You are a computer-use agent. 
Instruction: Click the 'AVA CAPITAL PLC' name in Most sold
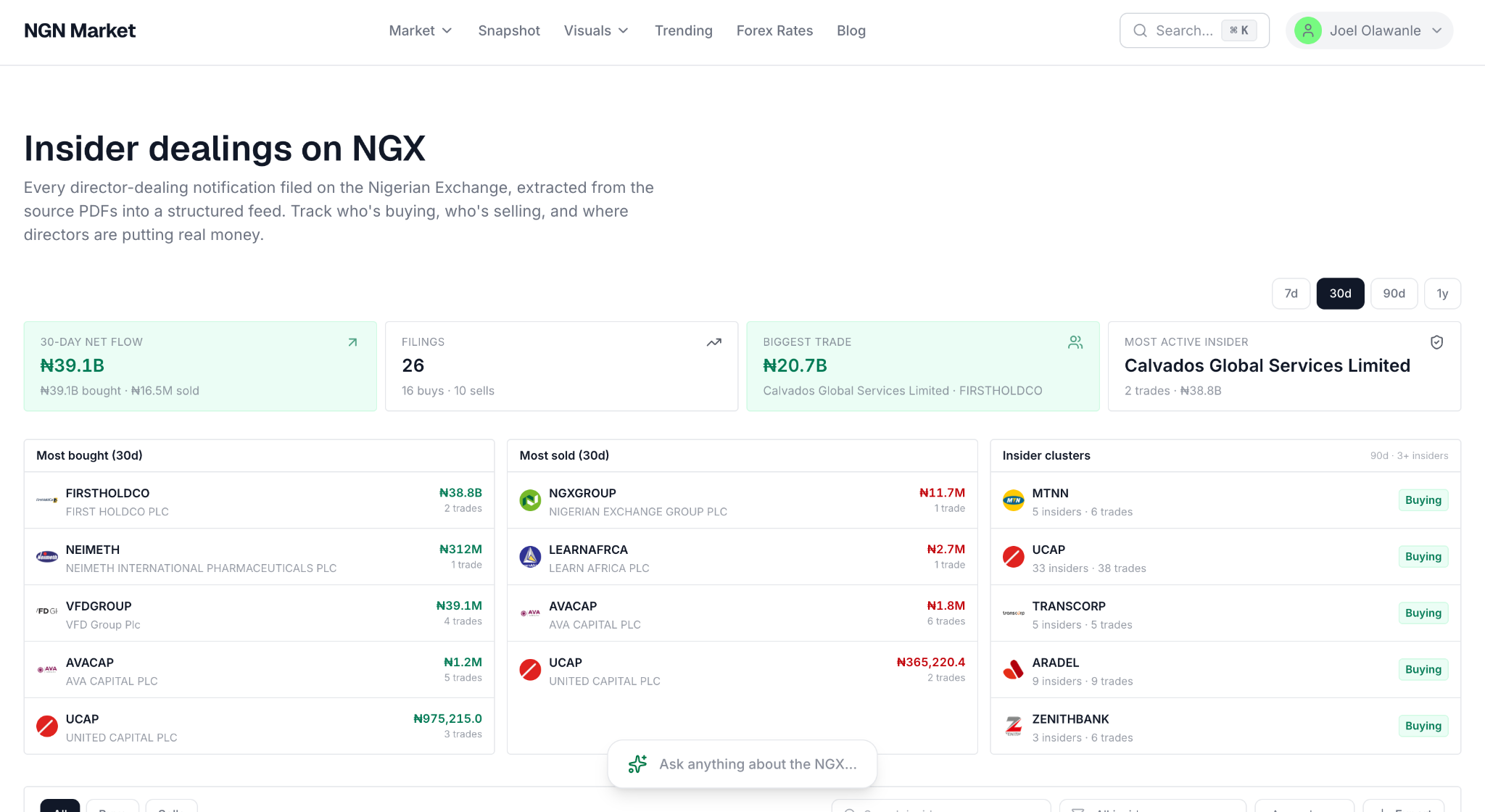595,625
